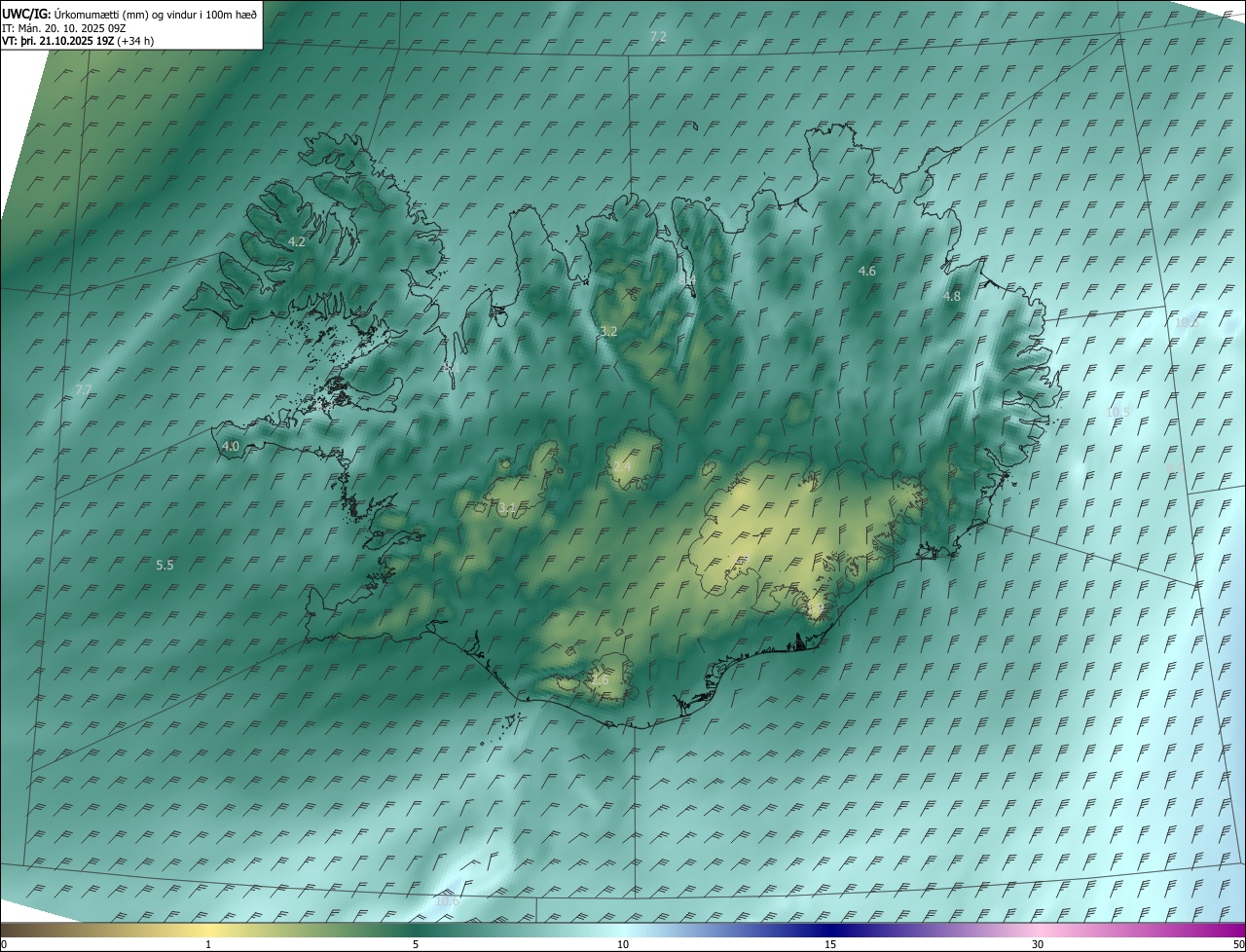Image resolution: width=1246 pixels, height=952 pixels.
Task: Click the 'VT: þri. 21.10.2025 19Z (+34 h)' line
Action: 78,41
